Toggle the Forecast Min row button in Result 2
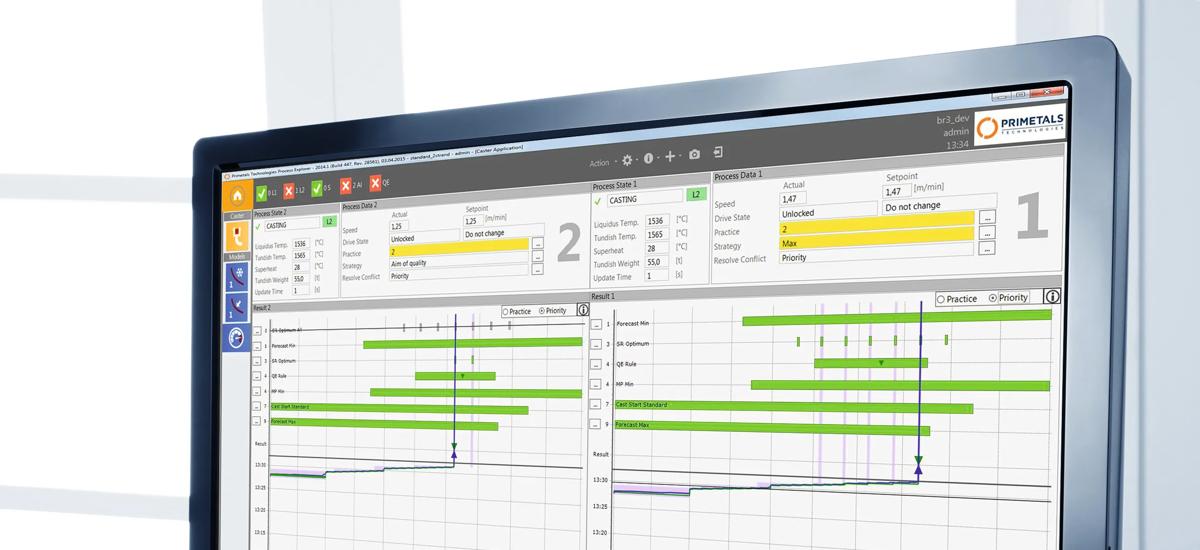The image size is (1200, 550). tap(257, 346)
